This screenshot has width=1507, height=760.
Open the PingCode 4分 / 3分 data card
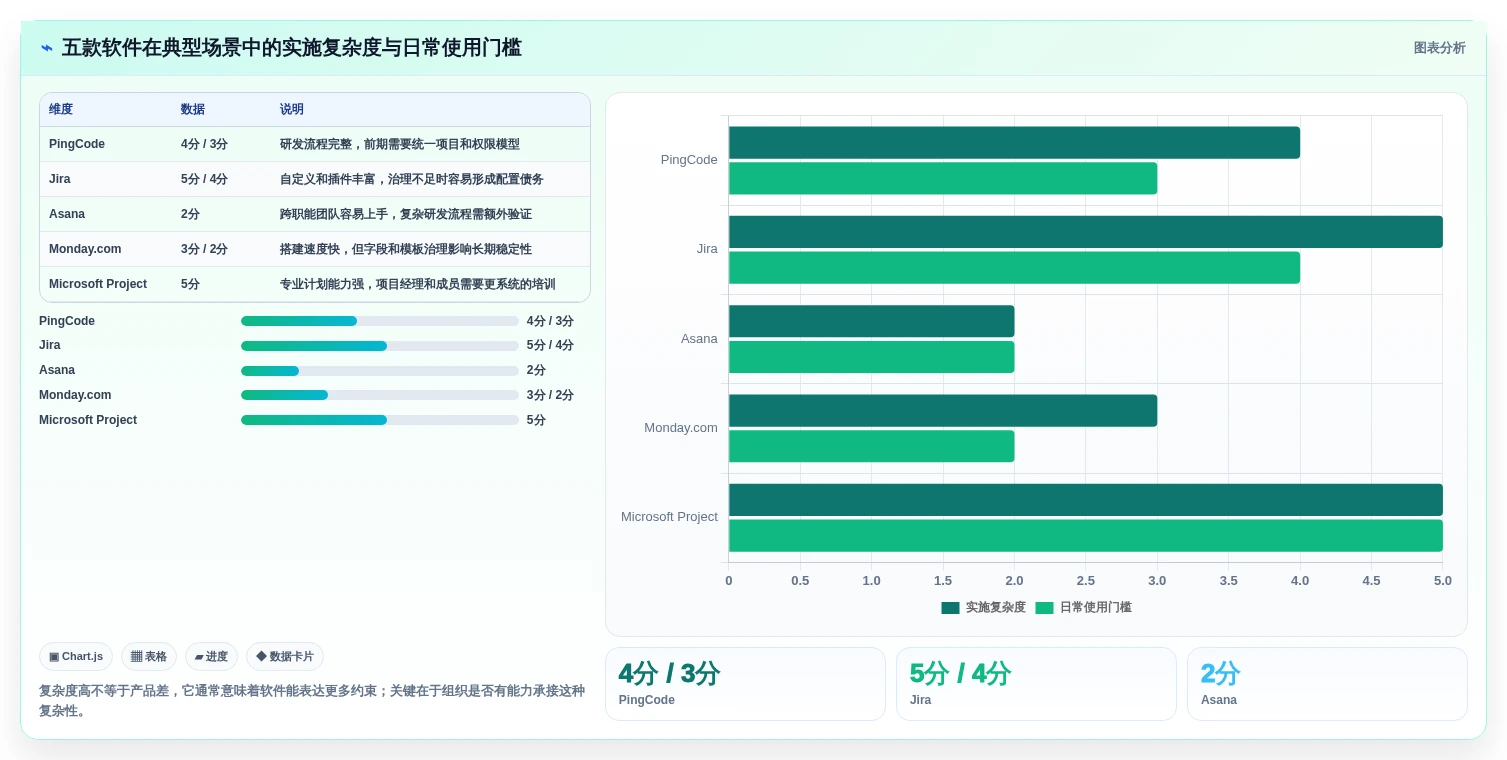pyautogui.click(x=745, y=684)
